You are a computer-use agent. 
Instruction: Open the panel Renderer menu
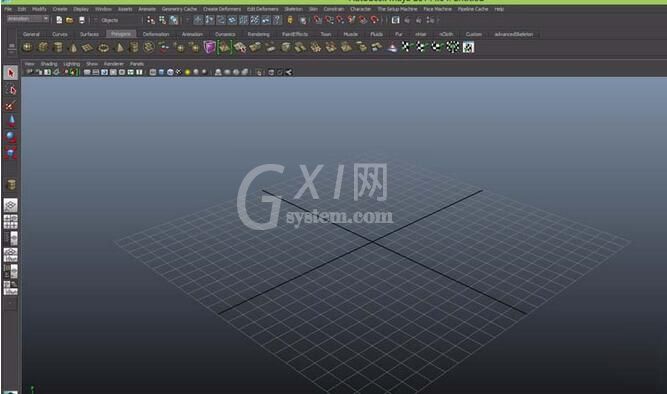(114, 64)
